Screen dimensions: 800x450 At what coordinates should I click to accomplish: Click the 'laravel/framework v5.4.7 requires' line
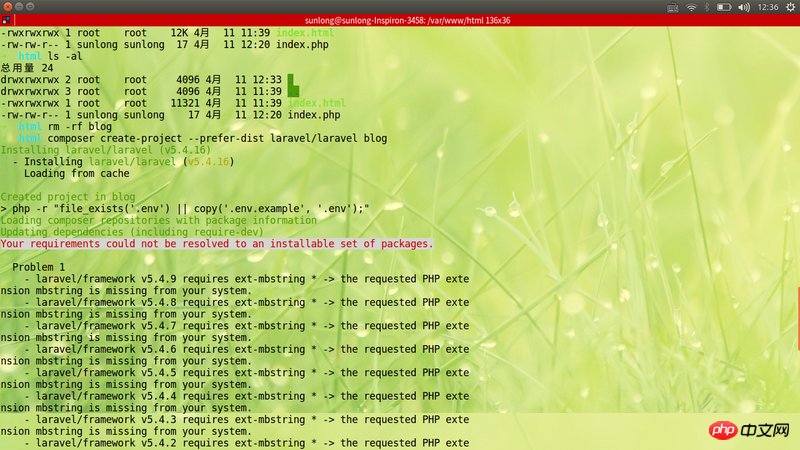point(247,326)
